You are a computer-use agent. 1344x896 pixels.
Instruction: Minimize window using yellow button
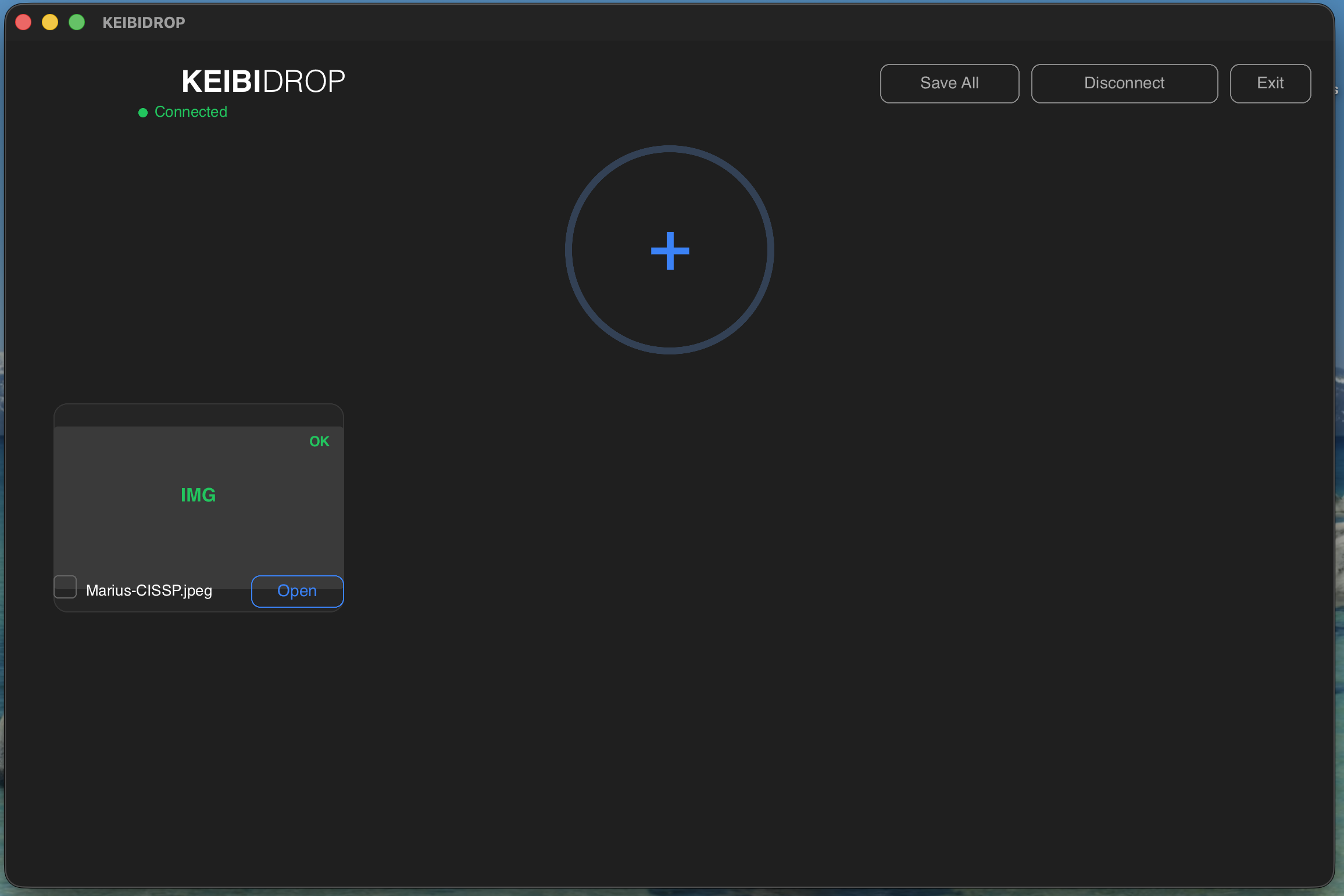(x=50, y=23)
